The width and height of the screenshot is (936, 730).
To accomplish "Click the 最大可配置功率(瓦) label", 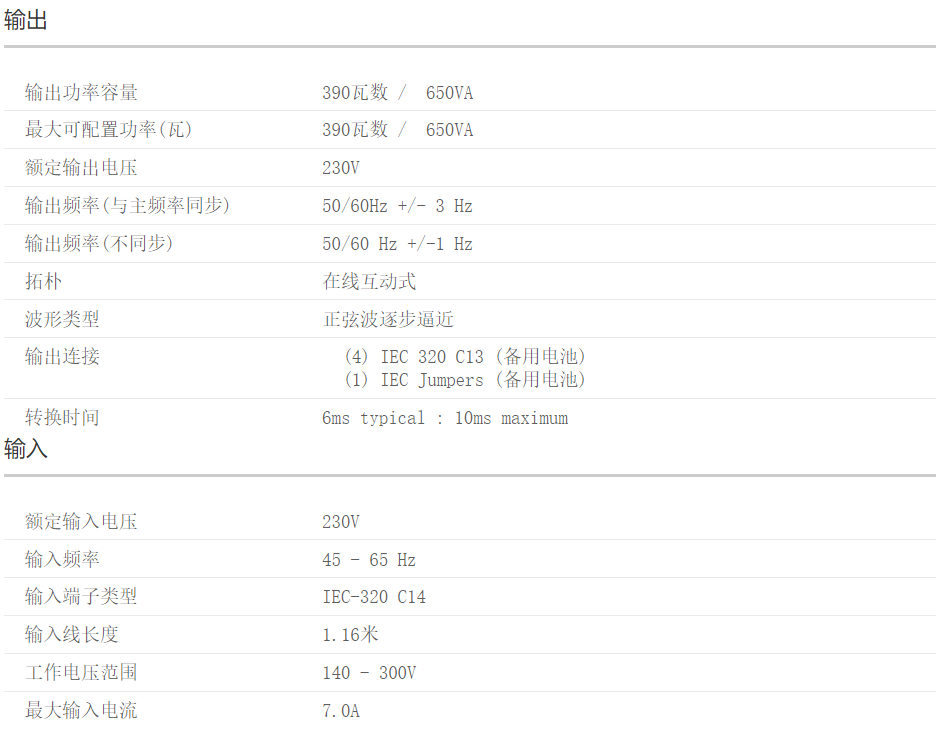I will (109, 130).
